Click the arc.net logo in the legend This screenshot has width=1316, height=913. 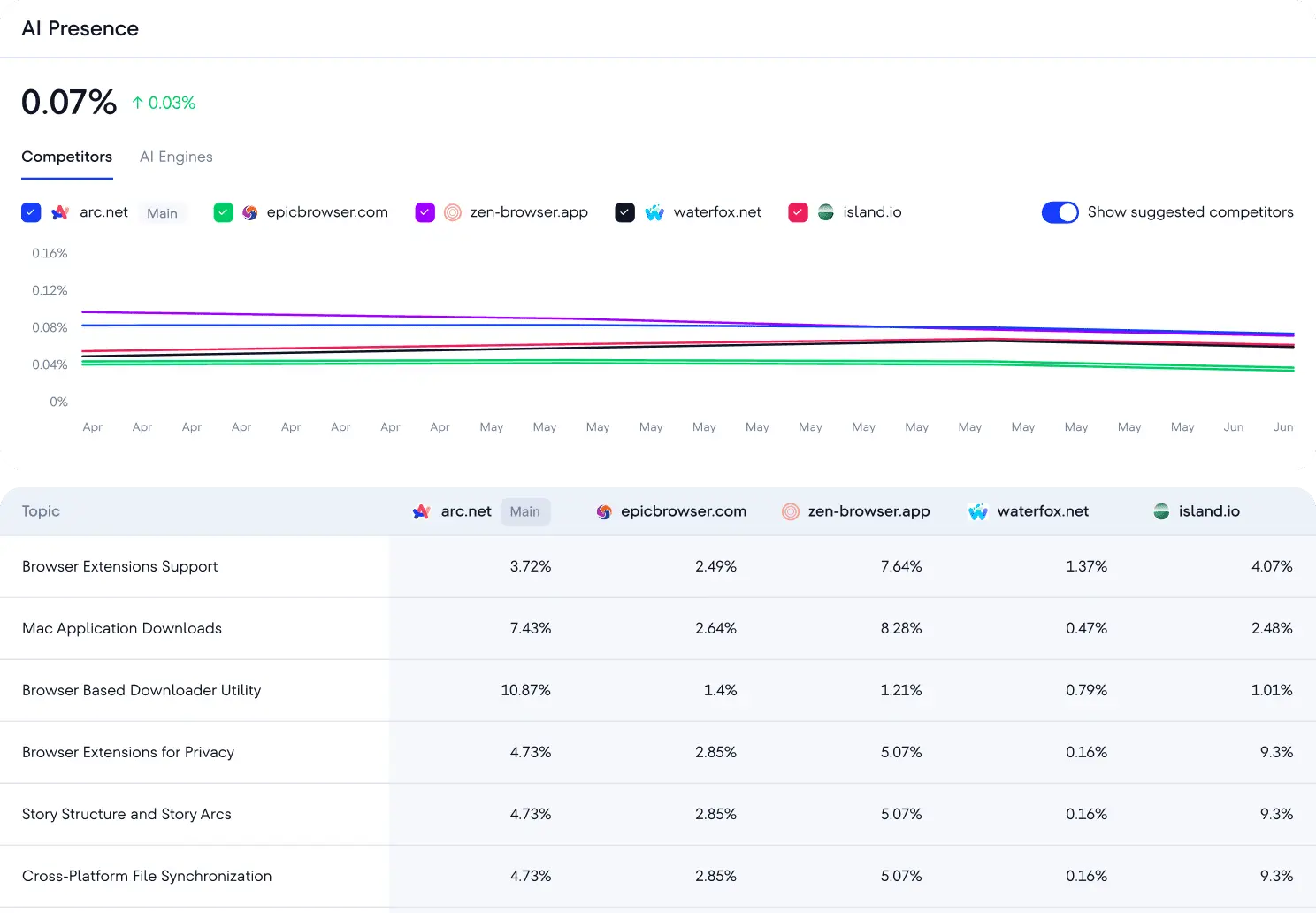click(60, 212)
